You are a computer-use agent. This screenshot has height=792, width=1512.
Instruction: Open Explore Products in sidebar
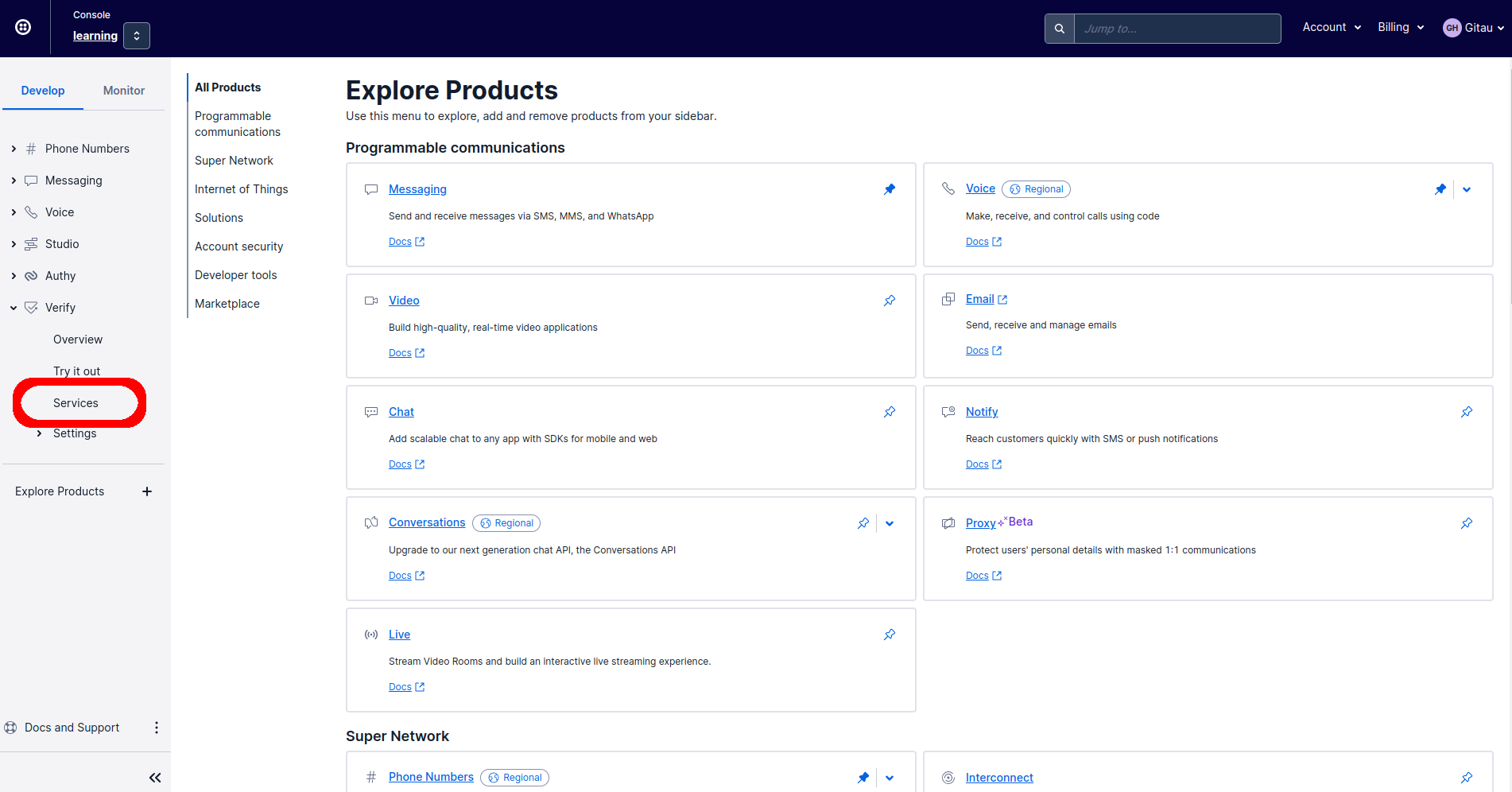tap(60, 491)
